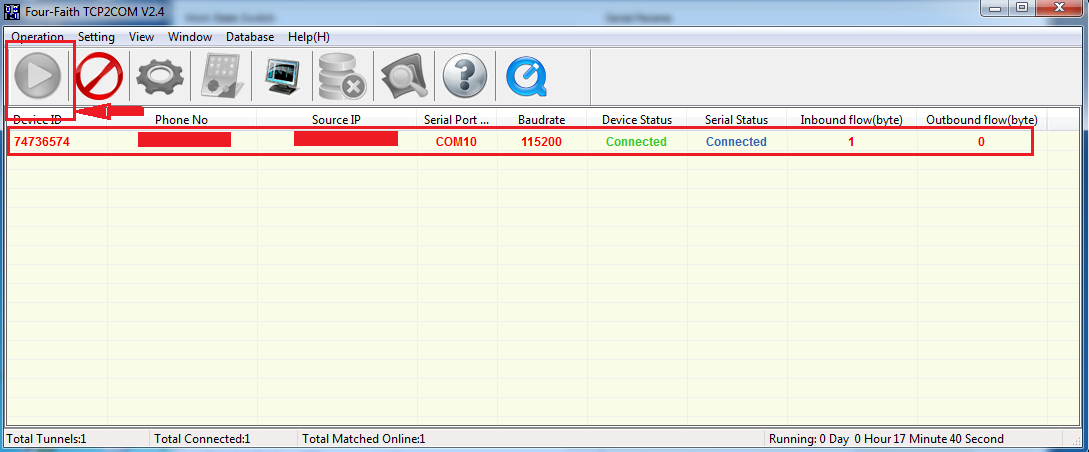
Task: Click the database delete toolbar icon
Action: point(342,75)
